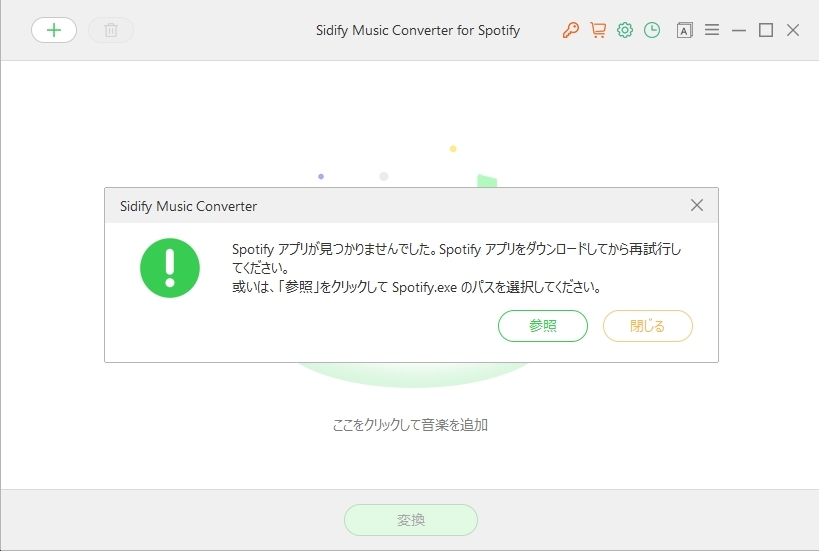Click the trash delete button
This screenshot has width=819, height=551.
(x=111, y=30)
